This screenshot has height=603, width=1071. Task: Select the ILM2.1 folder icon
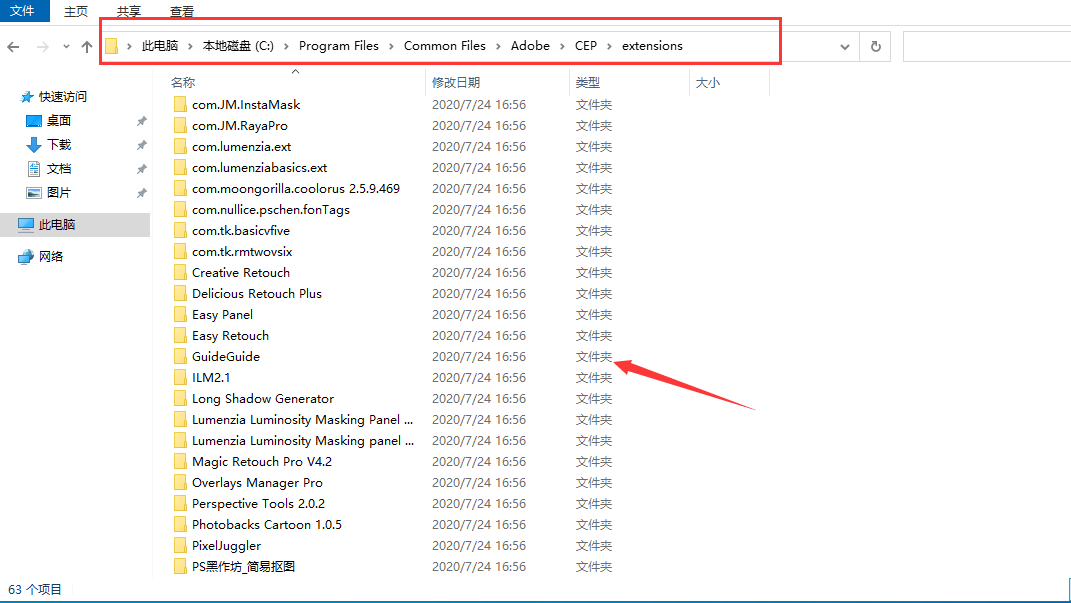coord(180,378)
